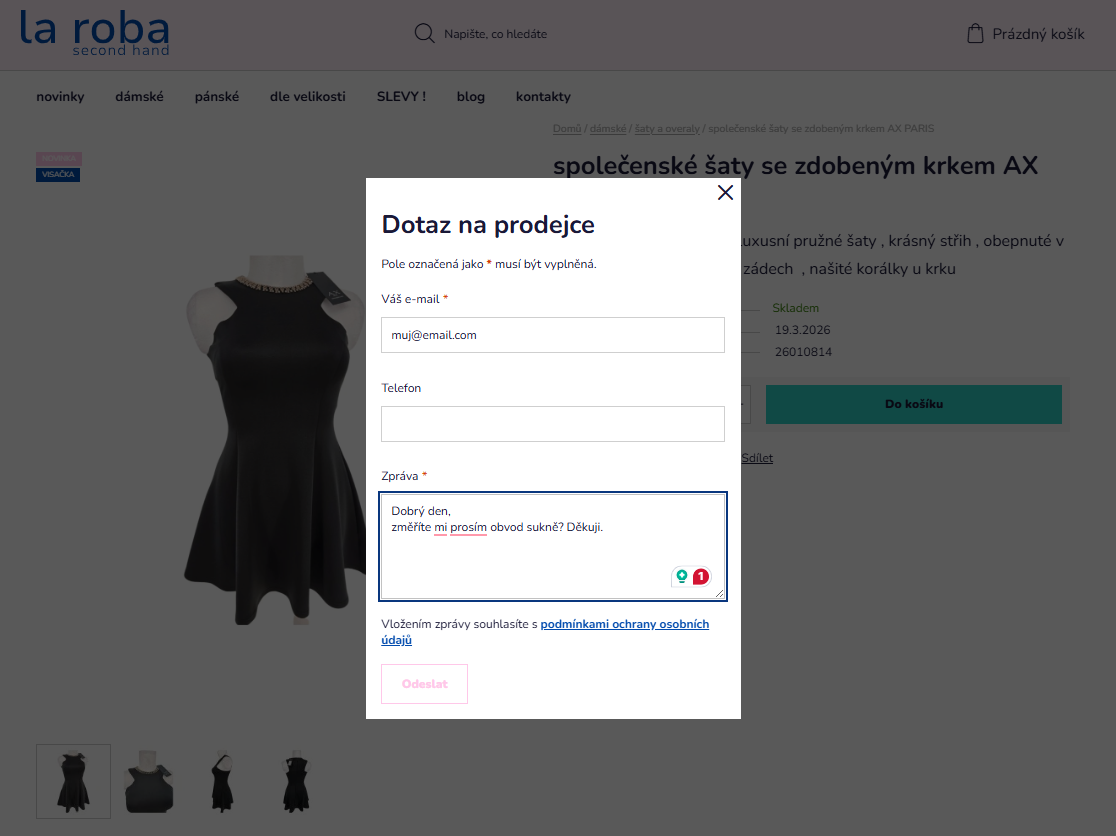Go to homepage via la roba logo

pyautogui.click(x=94, y=34)
